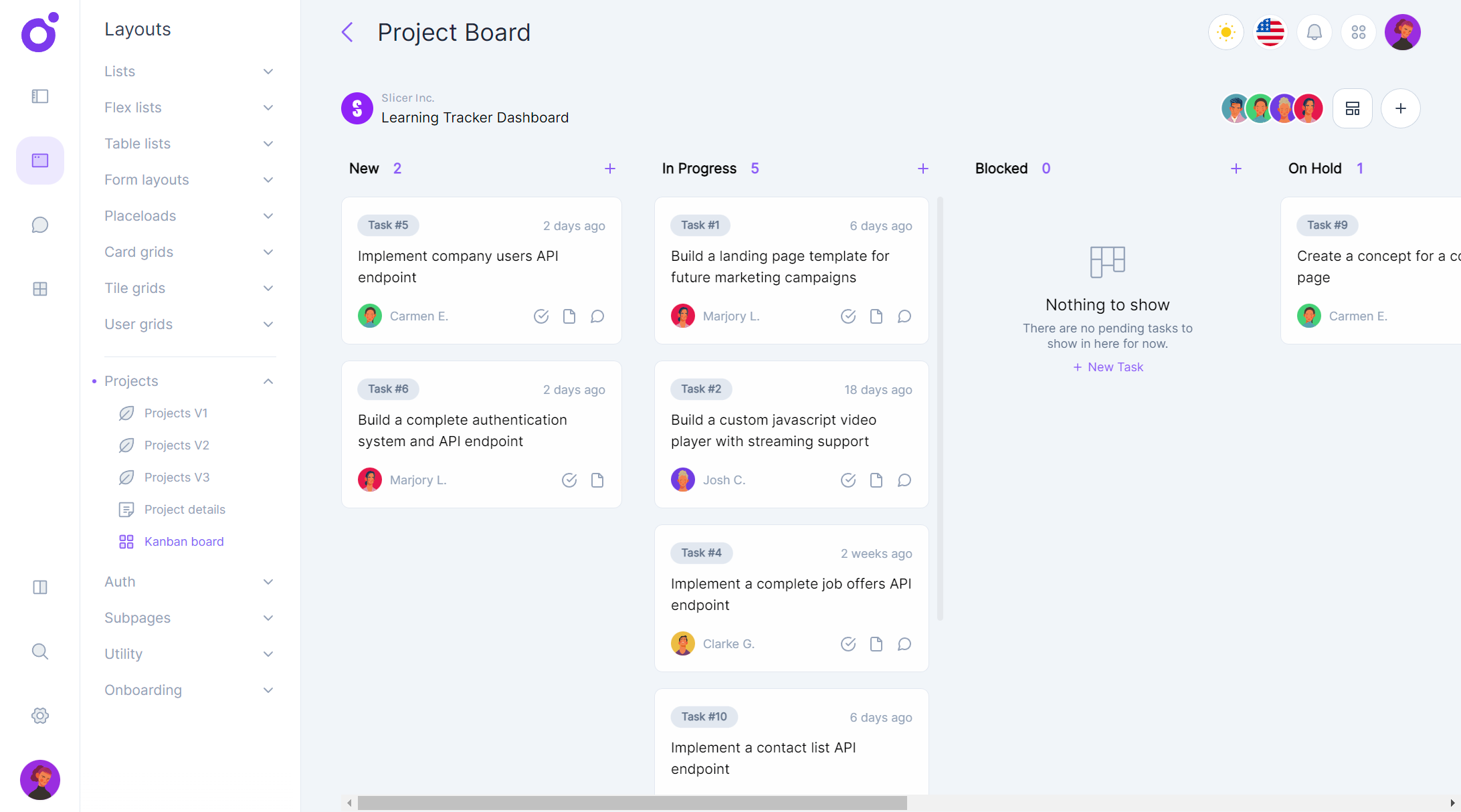1461x812 pixels.
Task: Click the horizontal scrollbar at the bottom
Action: (632, 802)
